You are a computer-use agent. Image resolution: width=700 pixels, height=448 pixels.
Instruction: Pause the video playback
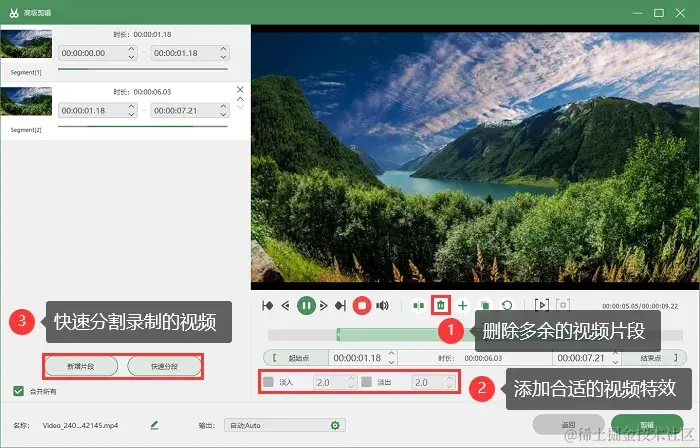click(306, 306)
